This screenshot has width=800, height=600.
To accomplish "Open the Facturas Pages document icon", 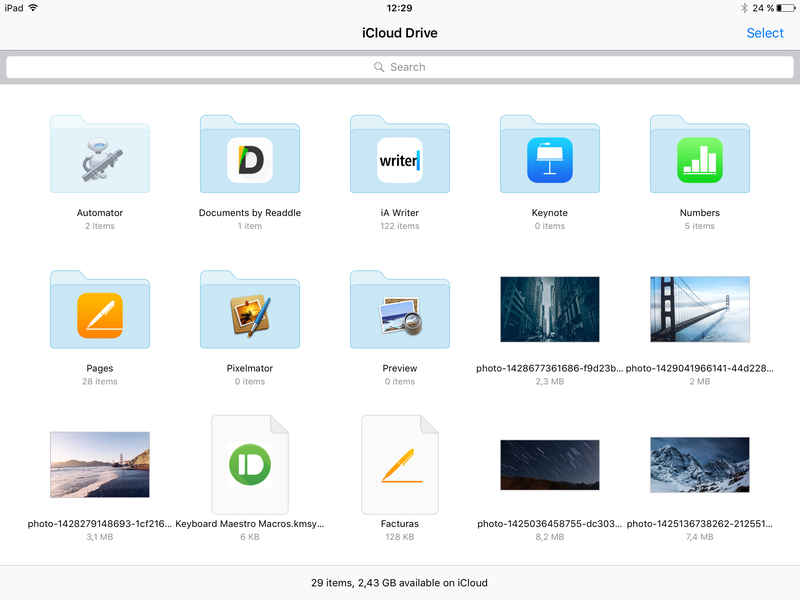I will tap(400, 465).
